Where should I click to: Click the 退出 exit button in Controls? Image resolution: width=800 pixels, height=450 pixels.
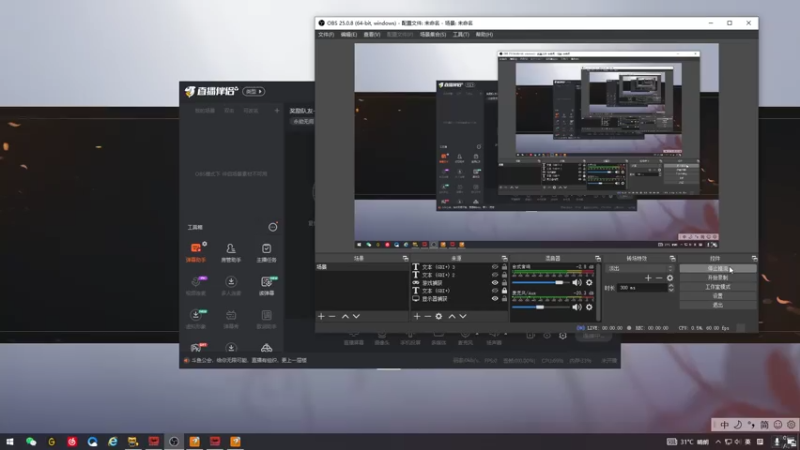[718, 305]
